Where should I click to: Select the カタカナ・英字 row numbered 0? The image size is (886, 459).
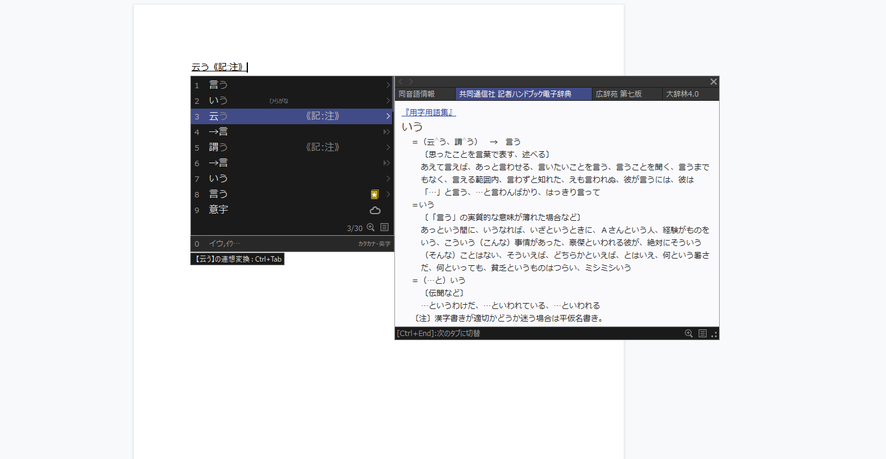(290, 244)
